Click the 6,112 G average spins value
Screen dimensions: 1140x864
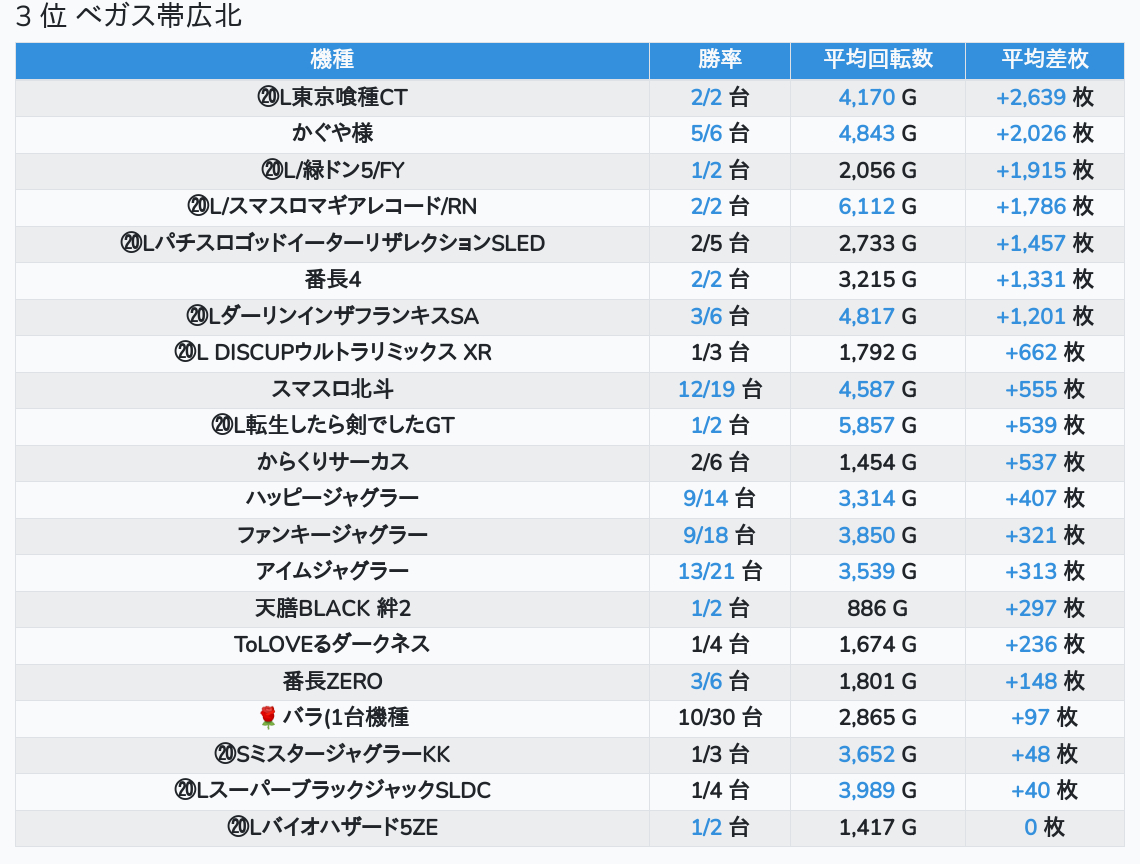[x=878, y=207]
